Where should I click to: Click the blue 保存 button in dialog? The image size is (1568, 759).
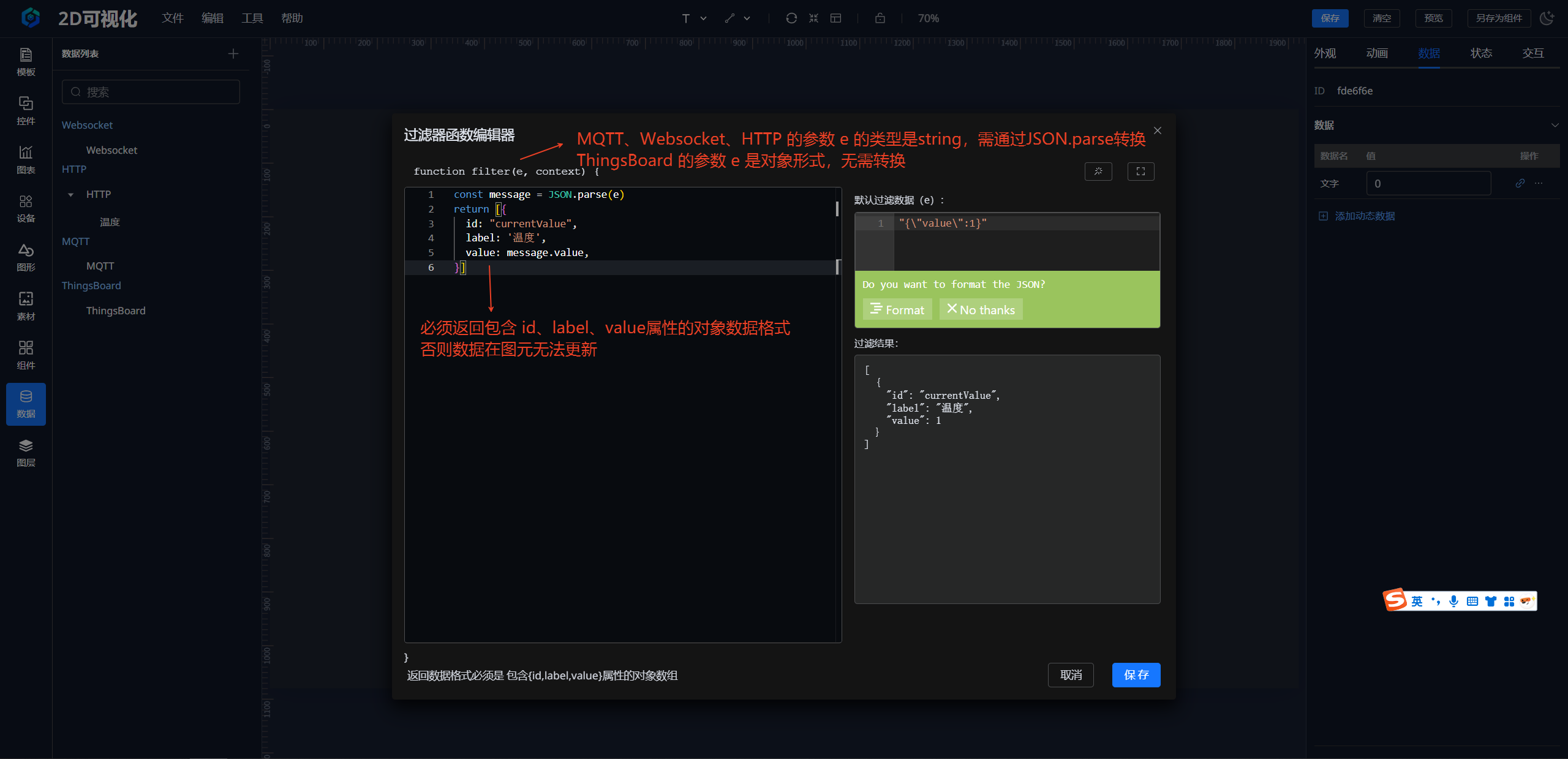point(1136,674)
